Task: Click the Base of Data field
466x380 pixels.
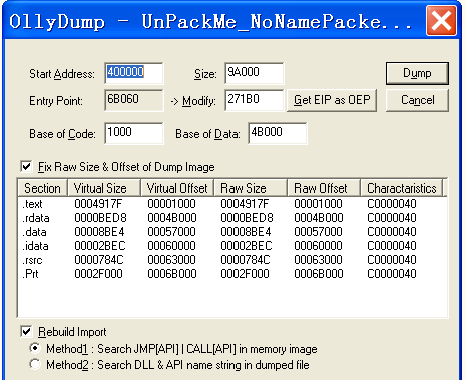Action: [278, 133]
